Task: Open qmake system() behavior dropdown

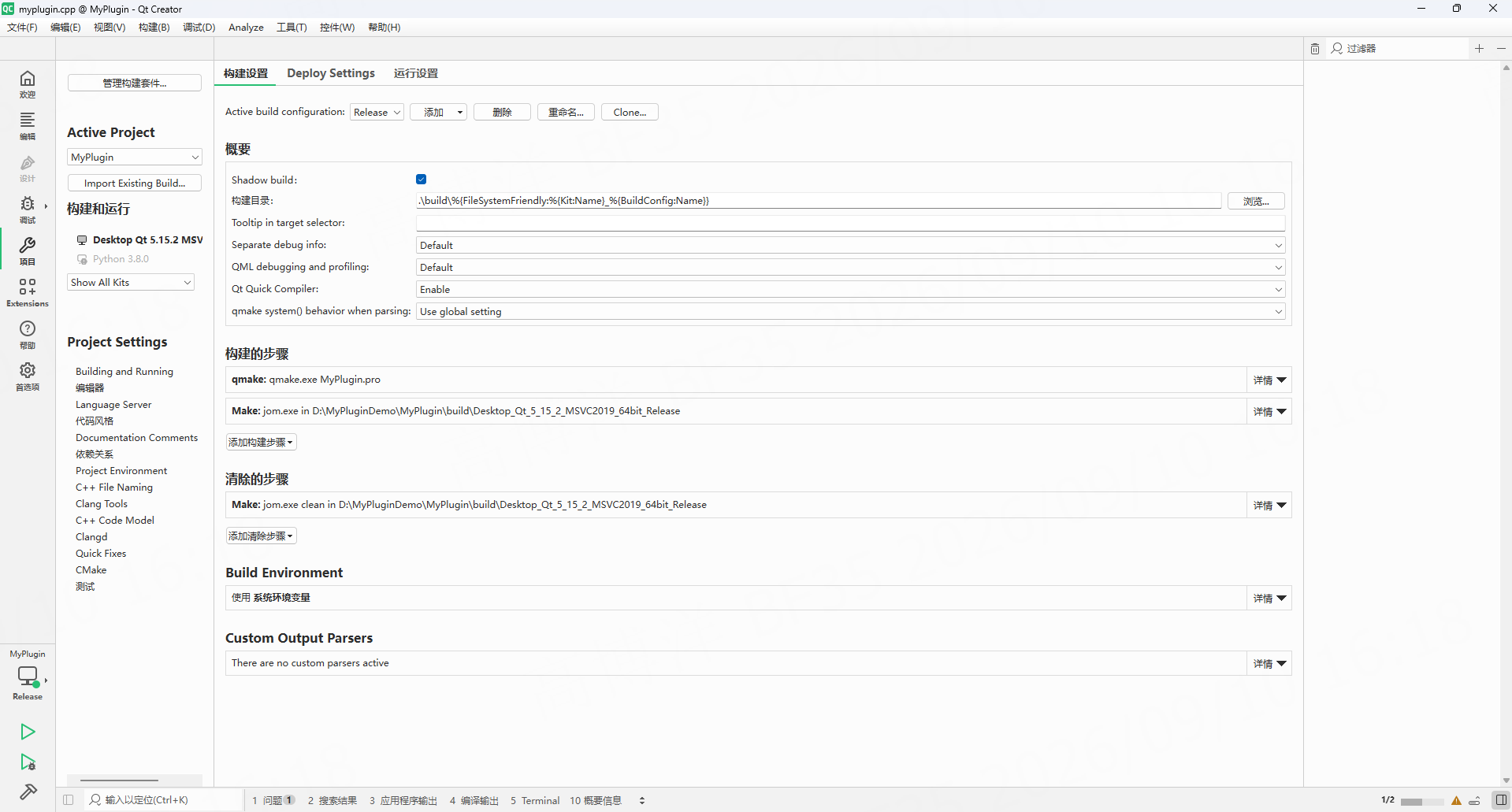Action: (x=850, y=312)
